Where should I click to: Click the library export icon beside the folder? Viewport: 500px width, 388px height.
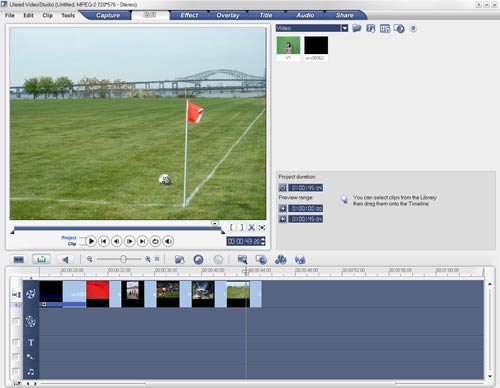(371, 28)
